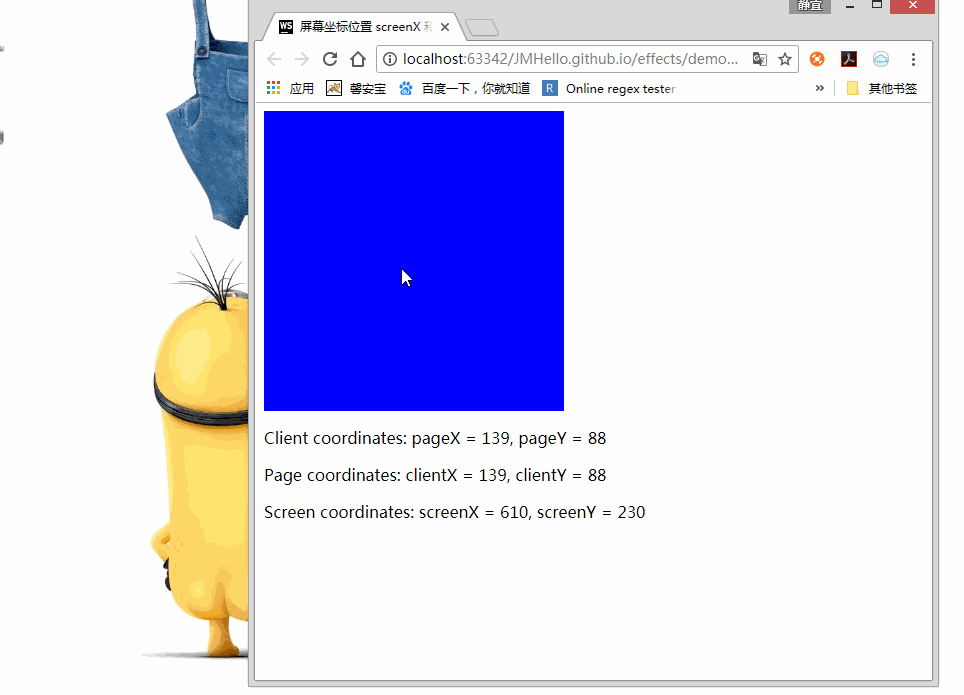
Task: Open the 应用 apps shortcut
Action: point(290,88)
